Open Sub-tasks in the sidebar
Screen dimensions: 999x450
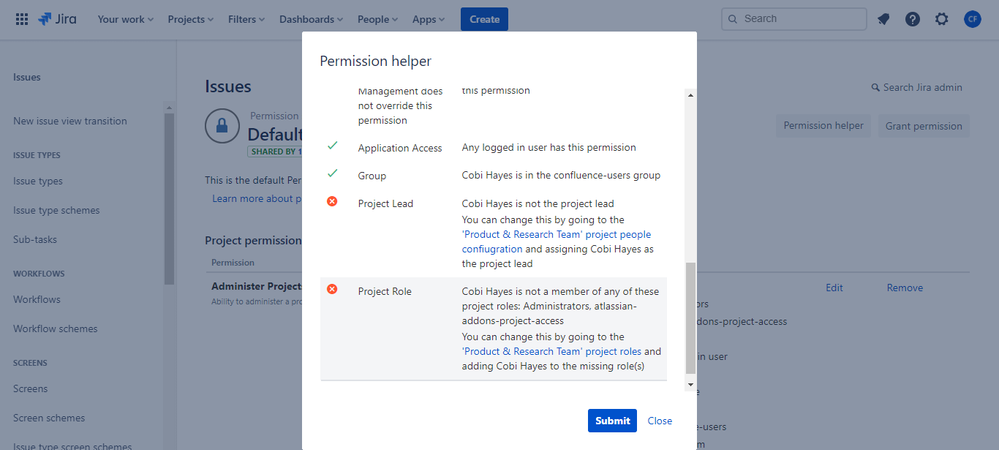coord(34,240)
